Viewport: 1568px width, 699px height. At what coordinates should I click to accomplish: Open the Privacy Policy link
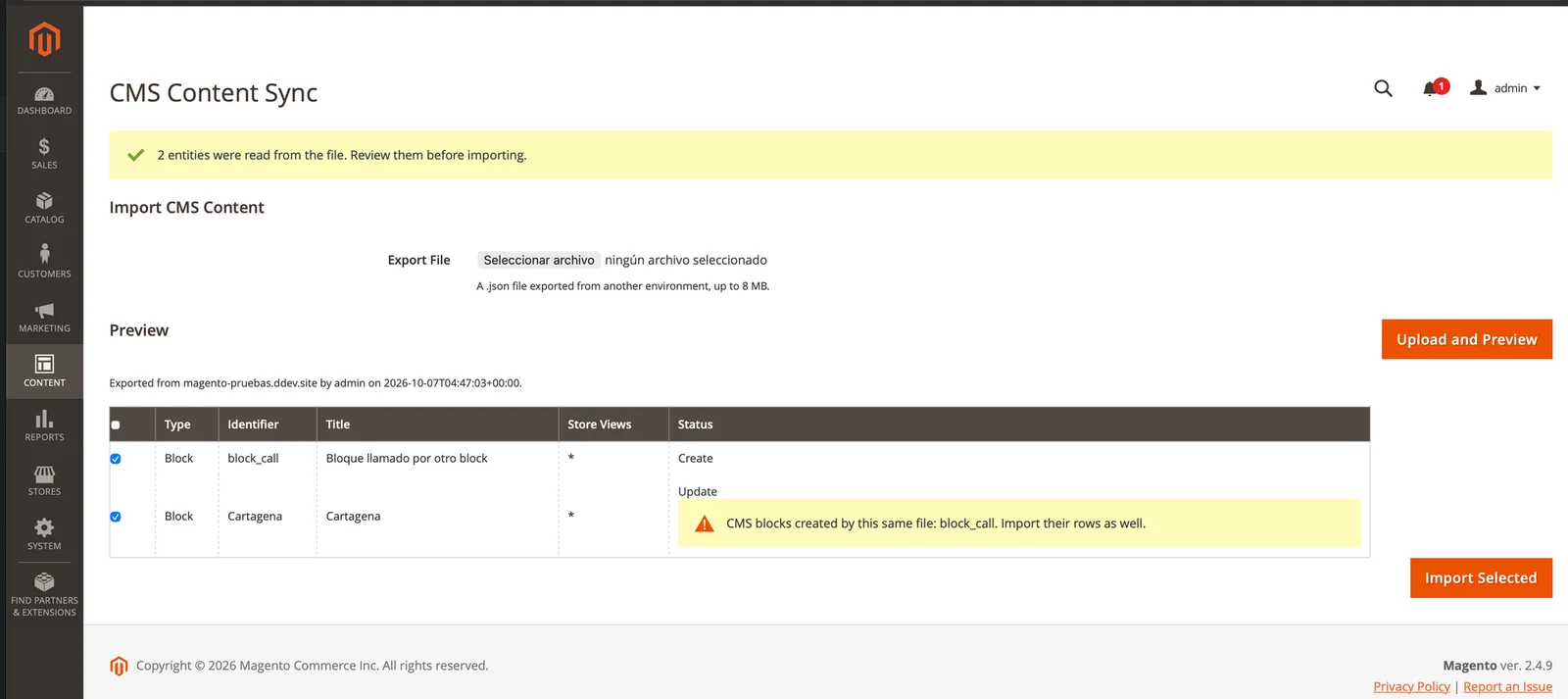pos(1411,686)
